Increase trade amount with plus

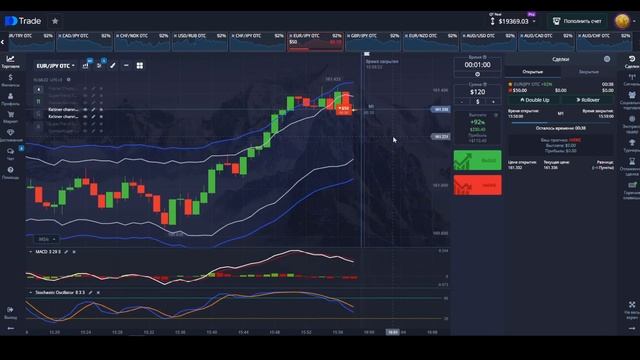coord(493,101)
